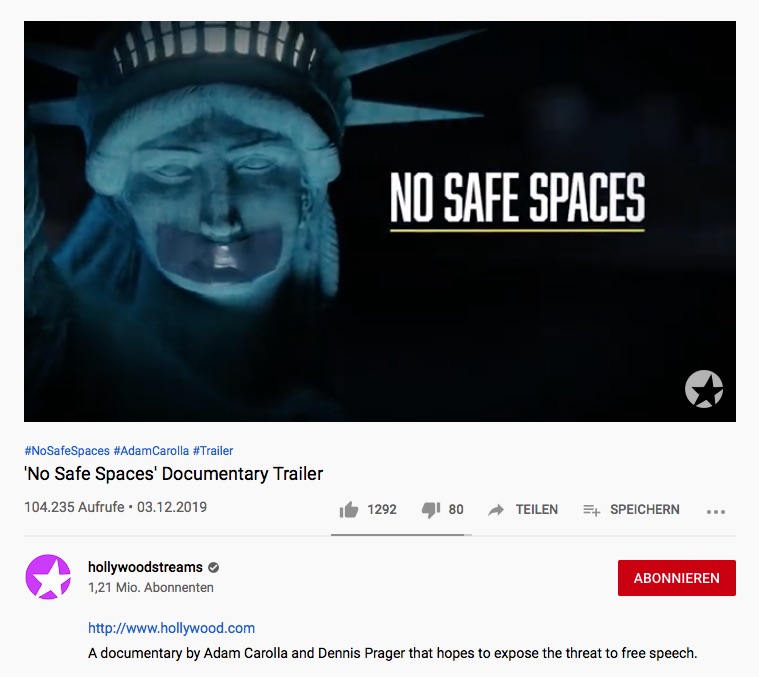Image resolution: width=759 pixels, height=677 pixels.
Task: Visit the http://www.hollywood.com link
Action: [171, 628]
